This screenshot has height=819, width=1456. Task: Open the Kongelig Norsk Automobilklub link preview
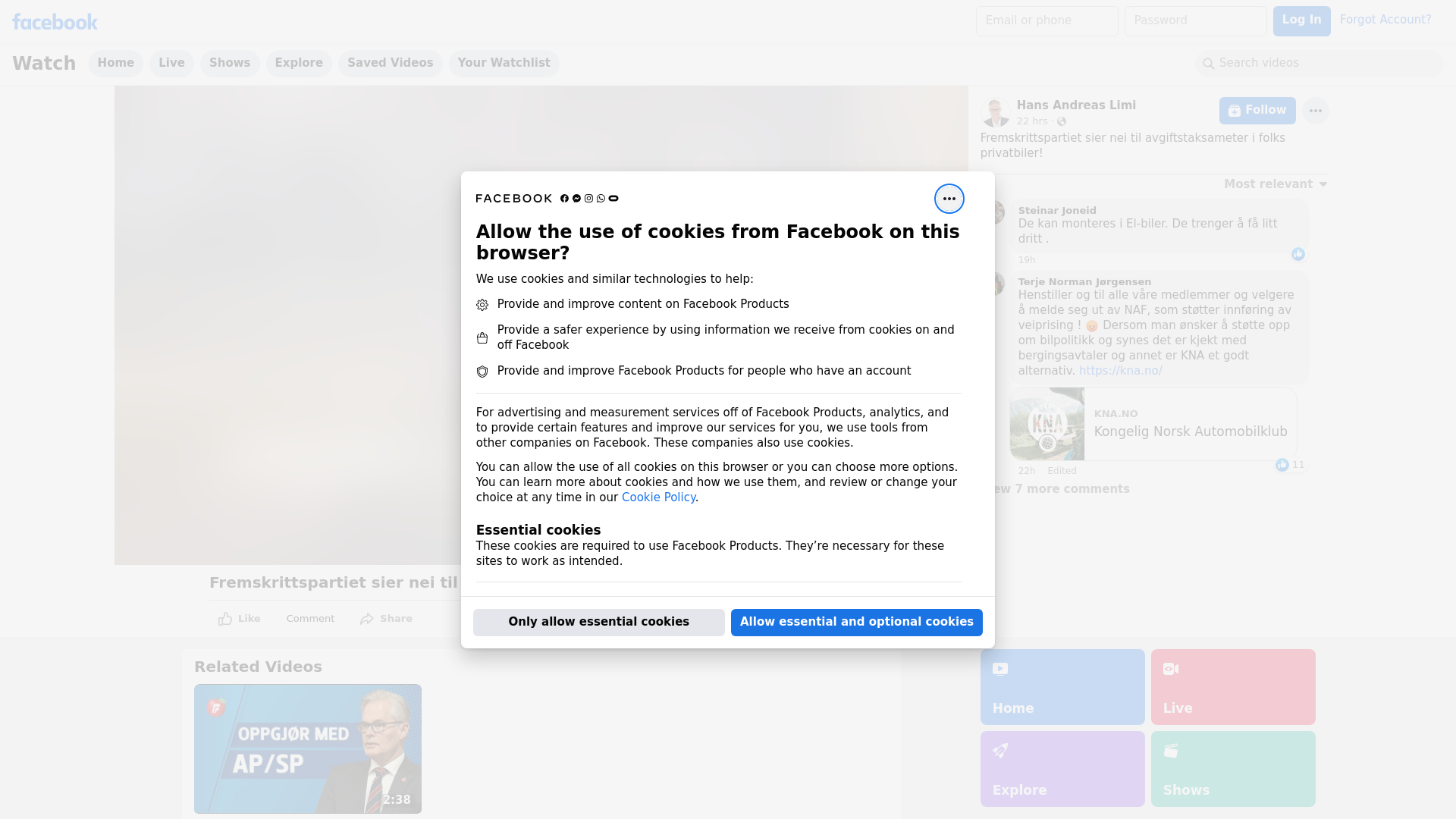pyautogui.click(x=1153, y=424)
